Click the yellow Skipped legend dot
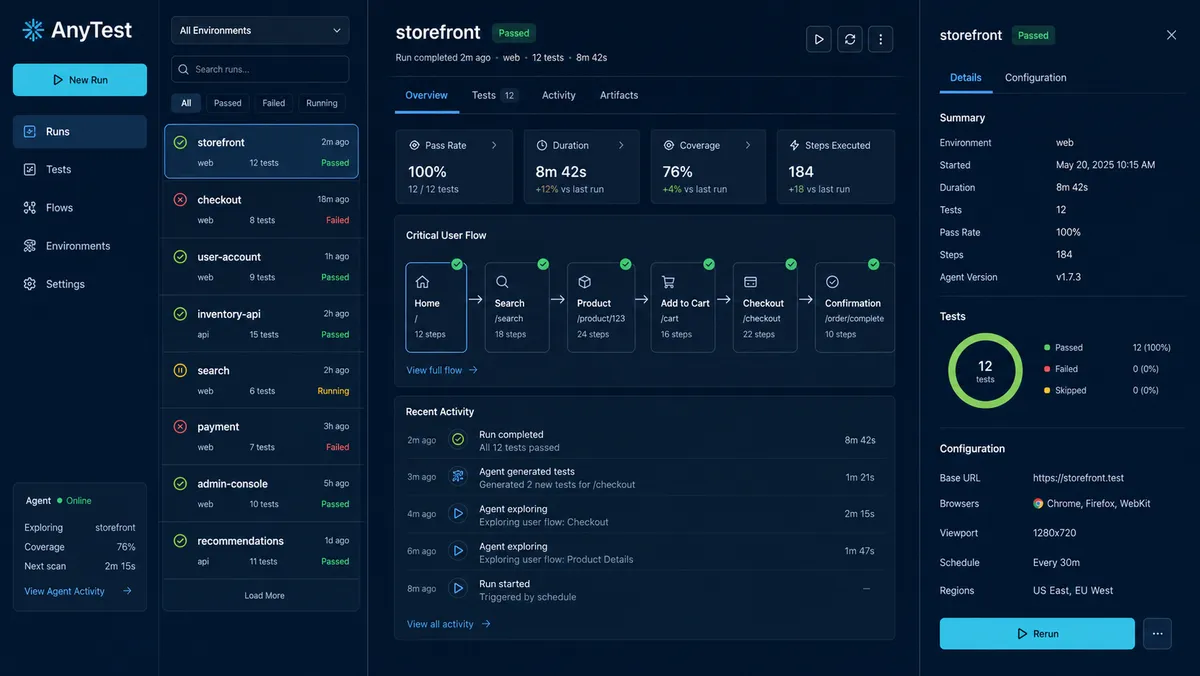Image resolution: width=1200 pixels, height=676 pixels. click(x=1047, y=391)
